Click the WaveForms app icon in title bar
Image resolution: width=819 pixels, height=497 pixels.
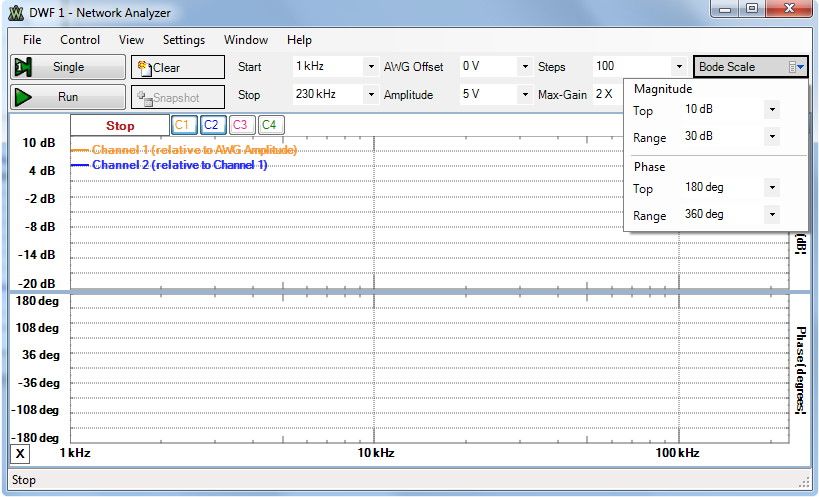click(16, 13)
